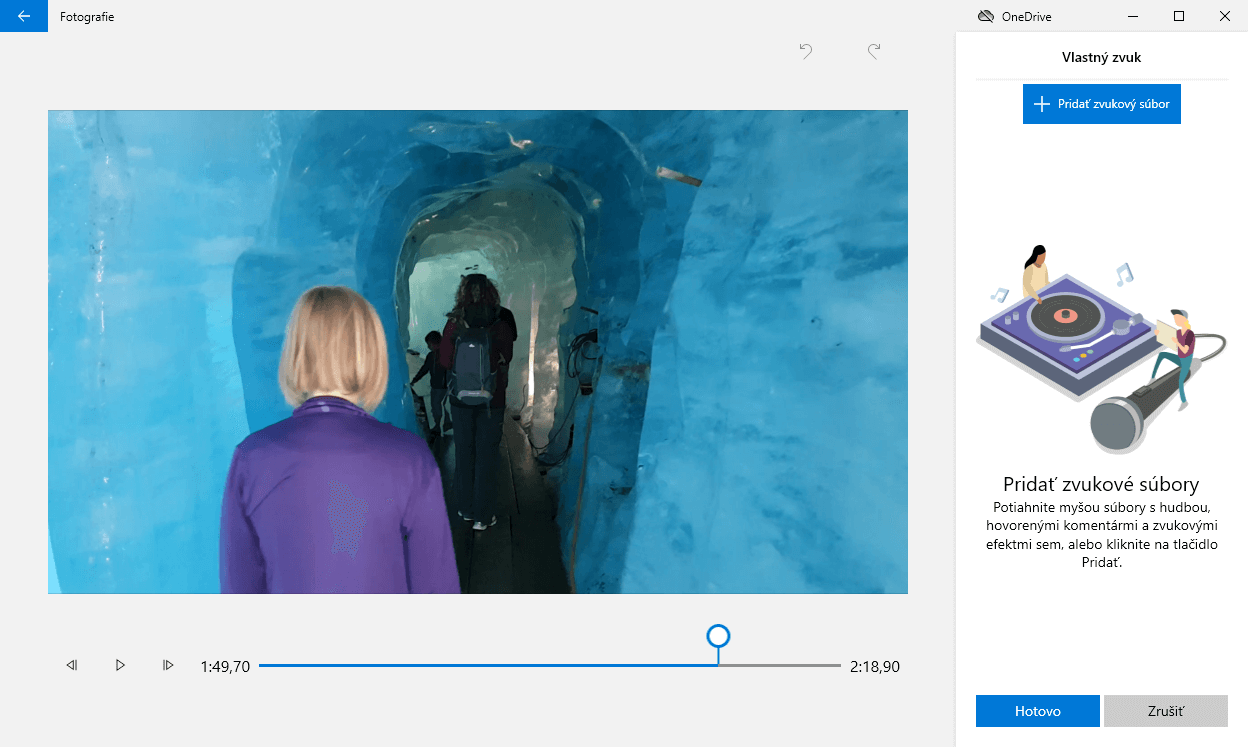Step forward to the next frame
This screenshot has height=747, width=1248.
click(168, 665)
